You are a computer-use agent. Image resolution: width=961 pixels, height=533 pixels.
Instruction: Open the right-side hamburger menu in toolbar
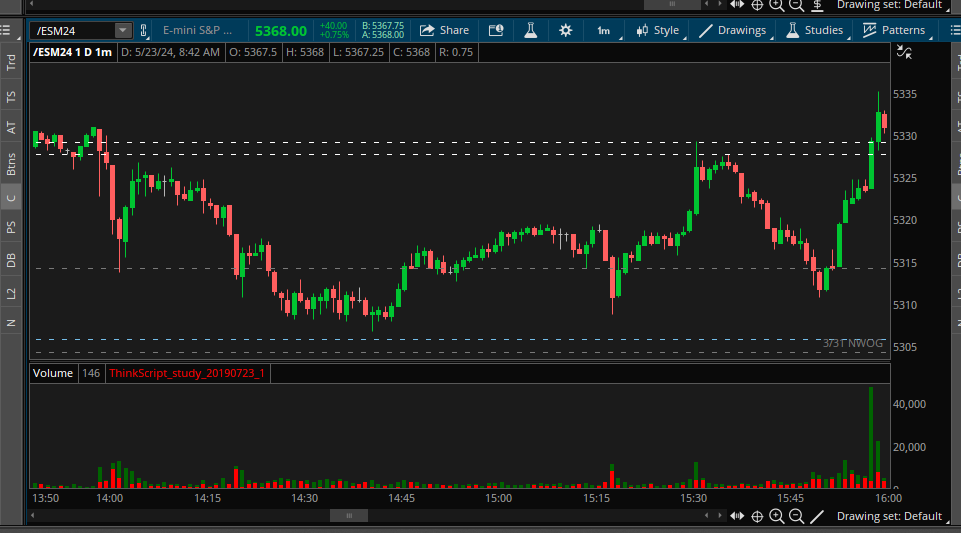click(955, 30)
